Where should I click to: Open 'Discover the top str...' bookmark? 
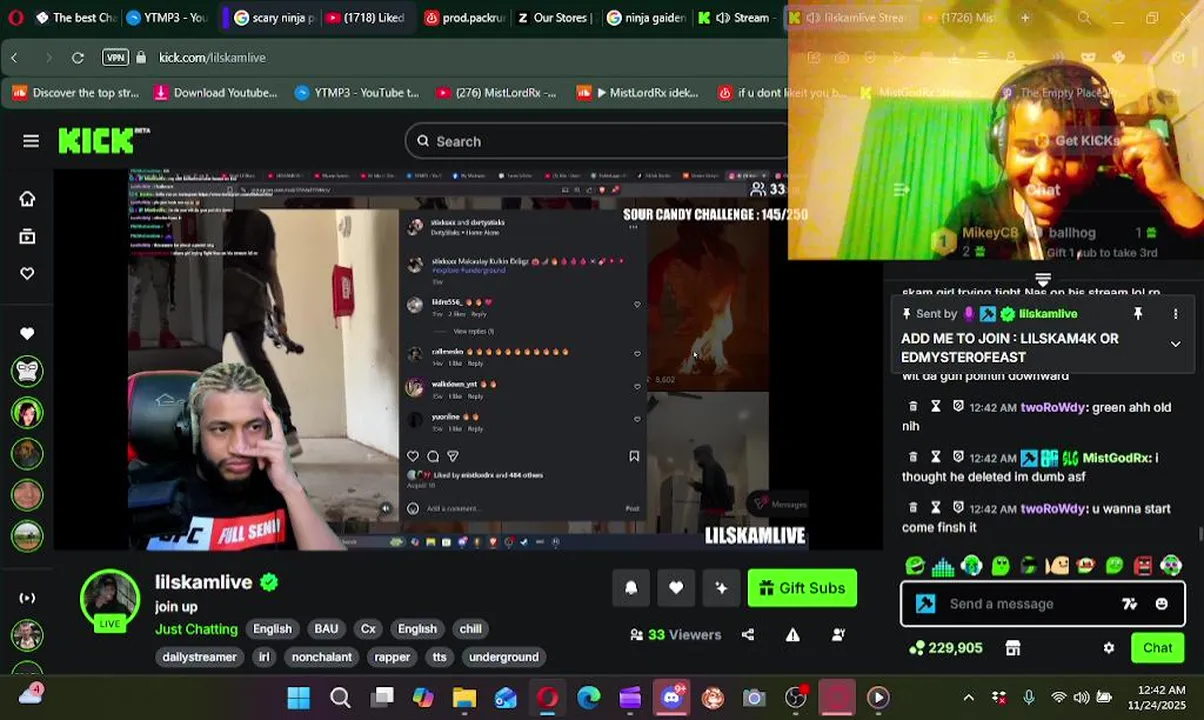(76, 93)
